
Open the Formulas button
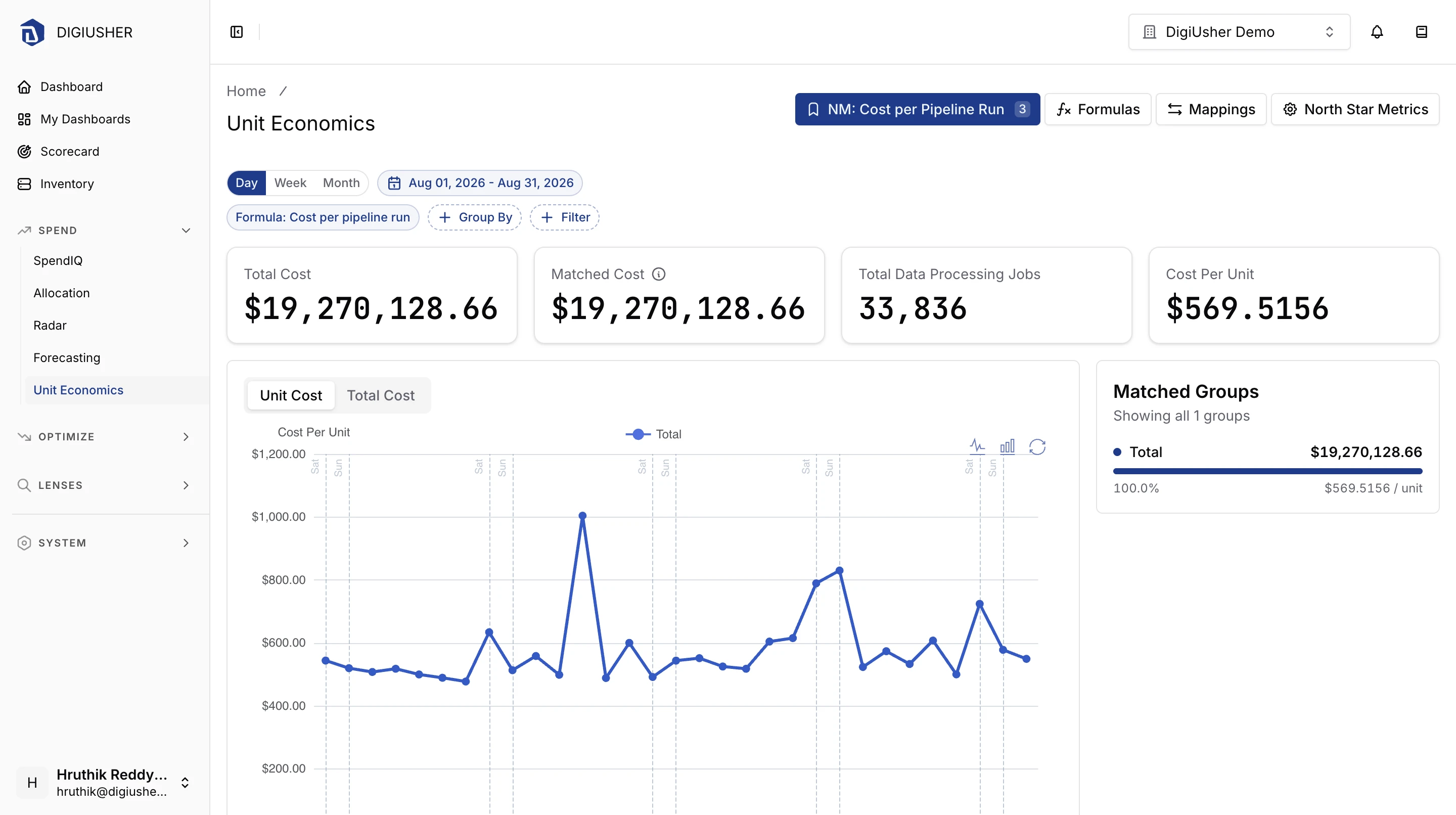(1098, 109)
